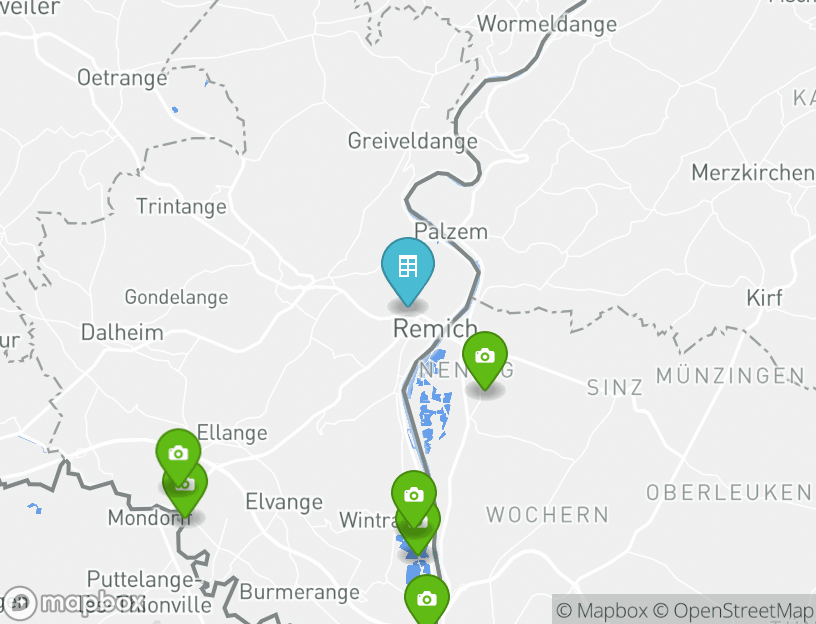
Task: Select the Elvange village label
Action: pos(284,502)
